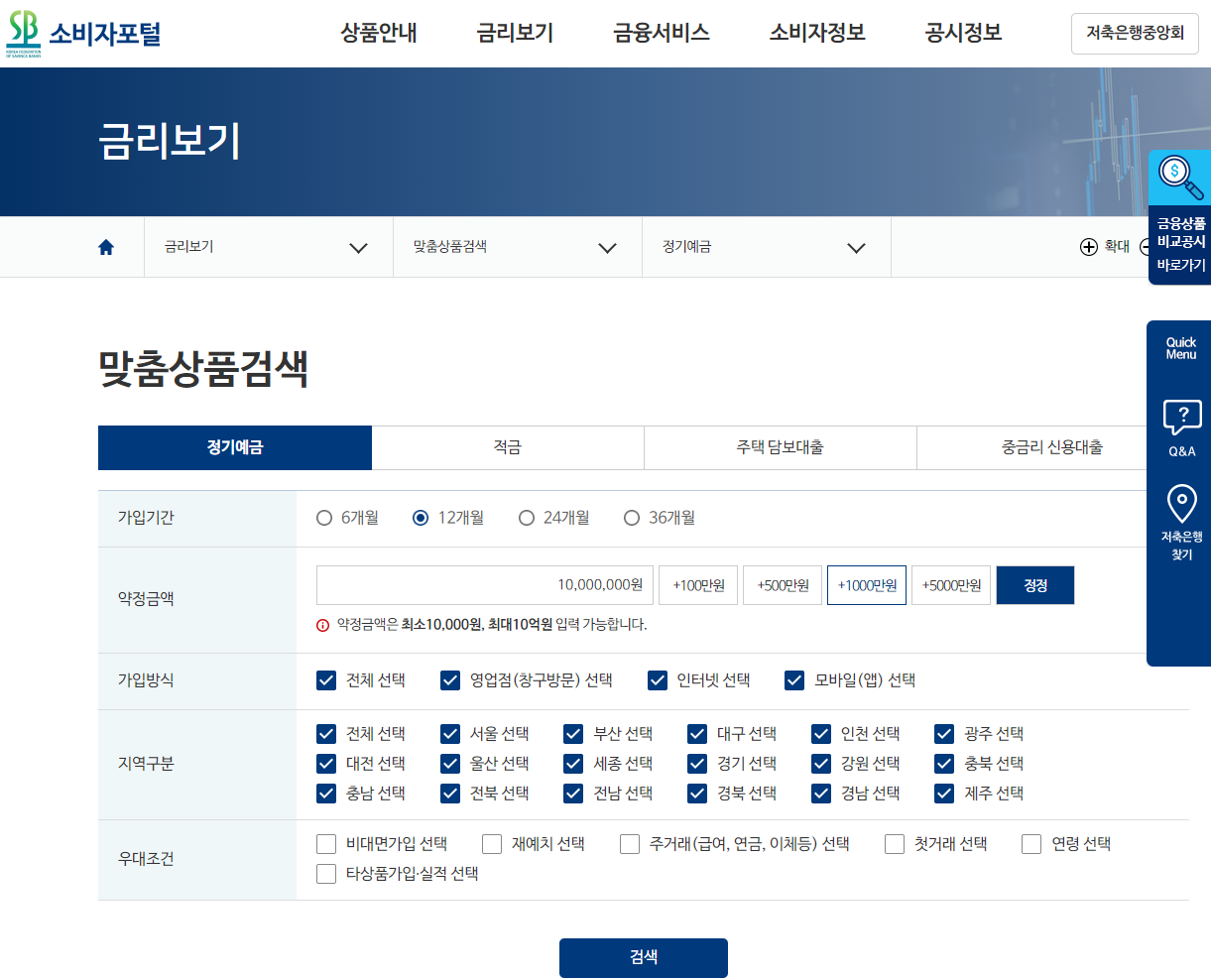Switch to 적금 tab
Image resolution: width=1211 pixels, height=980 pixels.
(x=508, y=447)
